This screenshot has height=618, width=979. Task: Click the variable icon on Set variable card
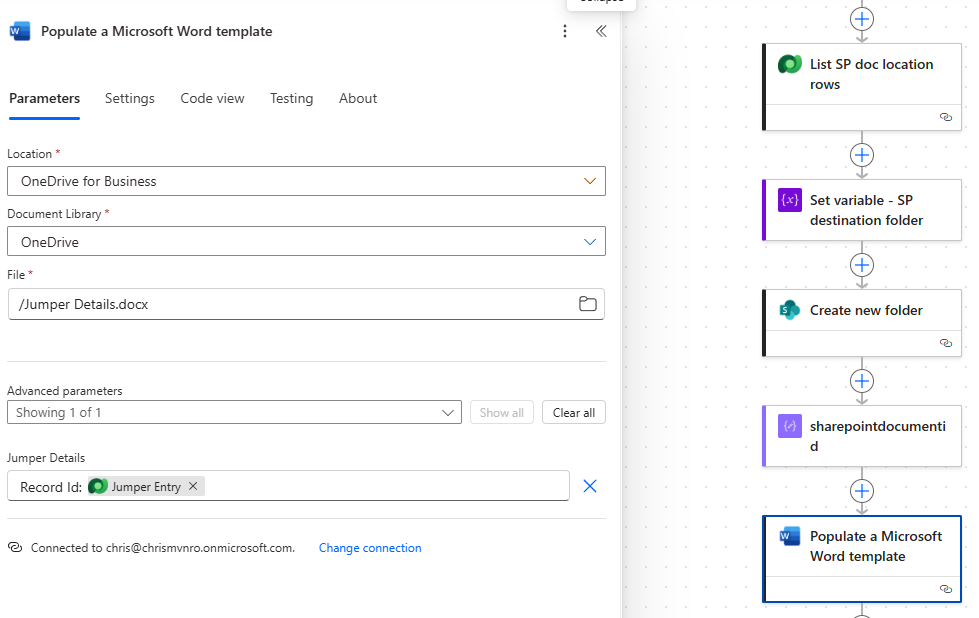click(x=790, y=201)
